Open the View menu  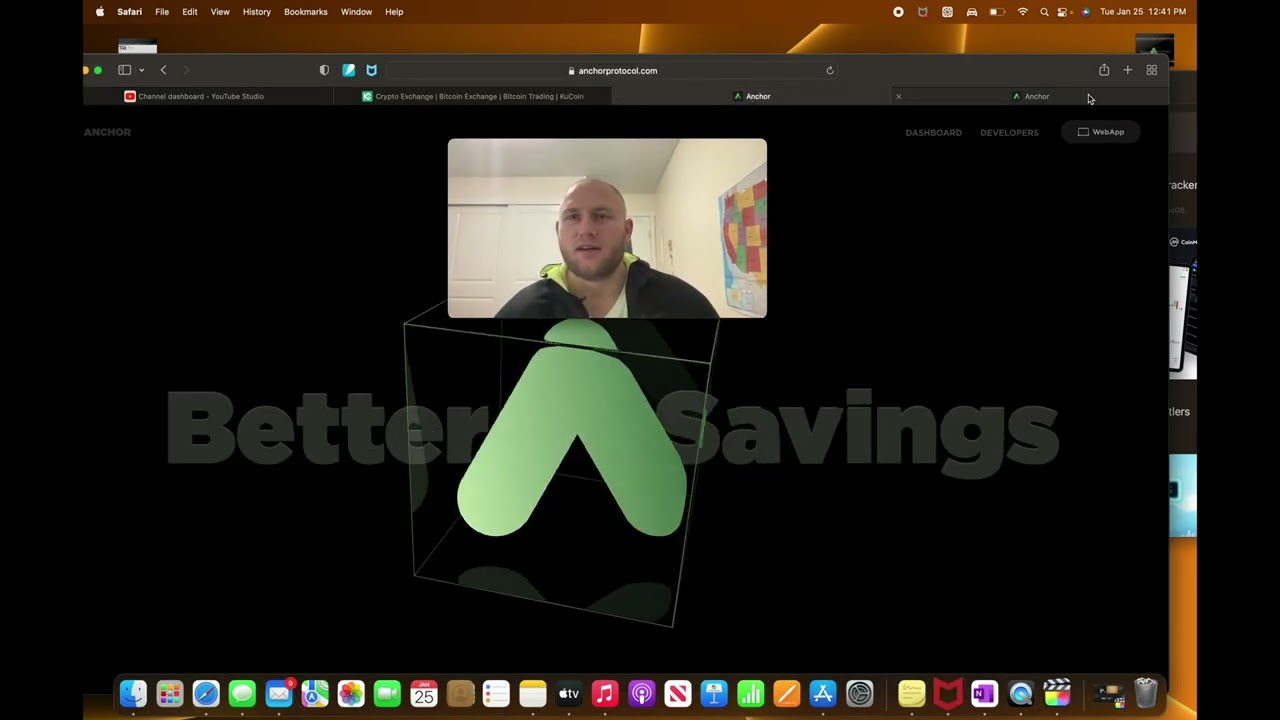220,12
